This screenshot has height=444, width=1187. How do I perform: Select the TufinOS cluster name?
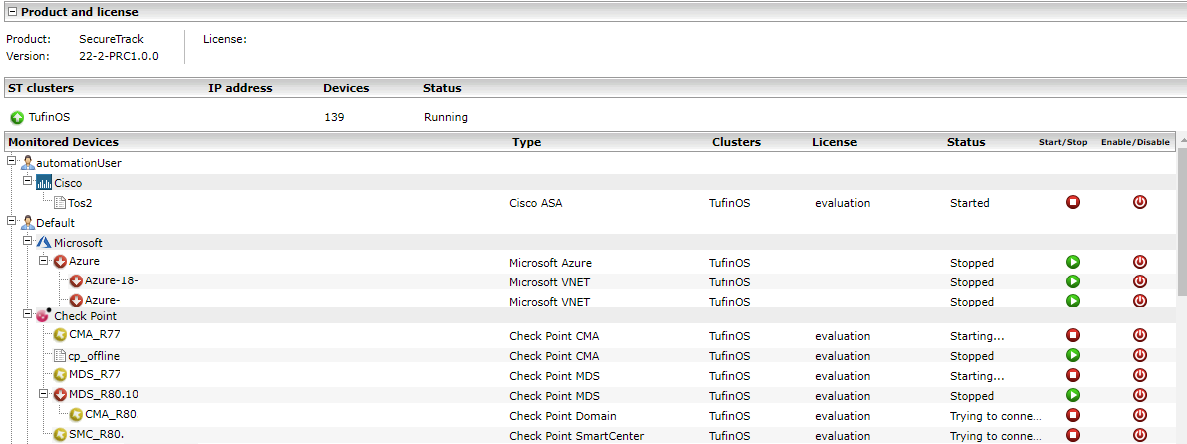click(49, 117)
